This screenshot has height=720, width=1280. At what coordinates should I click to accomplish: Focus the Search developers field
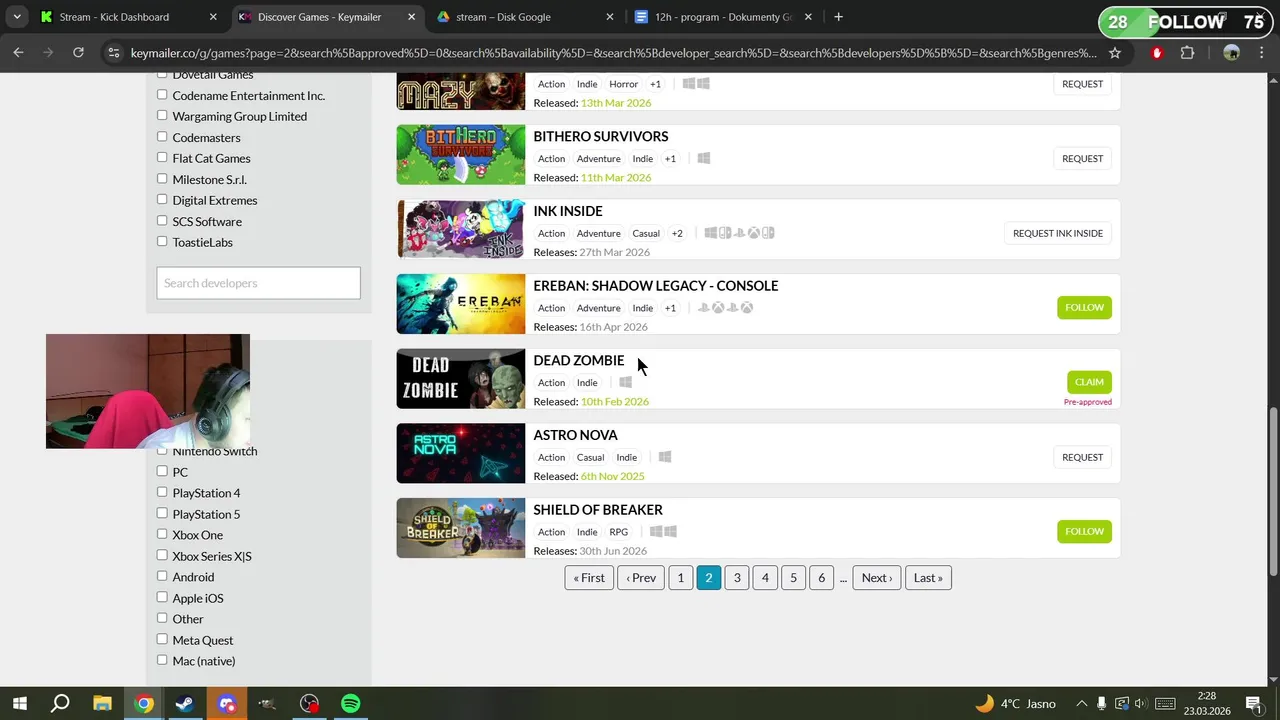tap(258, 283)
